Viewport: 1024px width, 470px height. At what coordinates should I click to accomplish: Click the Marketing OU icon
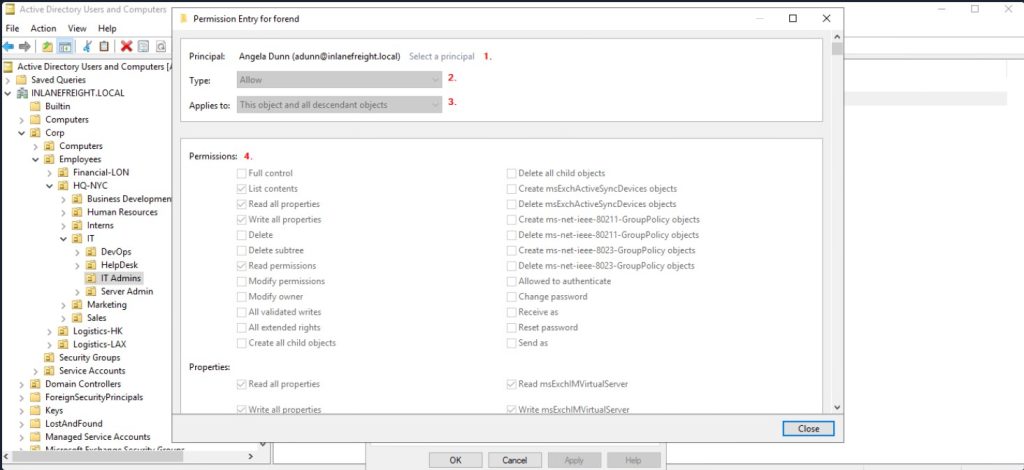point(77,304)
